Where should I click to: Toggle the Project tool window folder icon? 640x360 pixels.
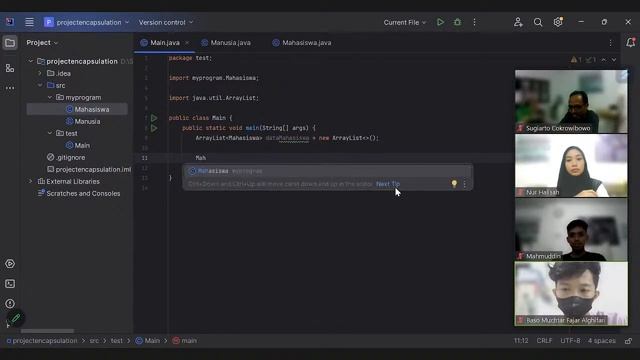click(x=10, y=43)
